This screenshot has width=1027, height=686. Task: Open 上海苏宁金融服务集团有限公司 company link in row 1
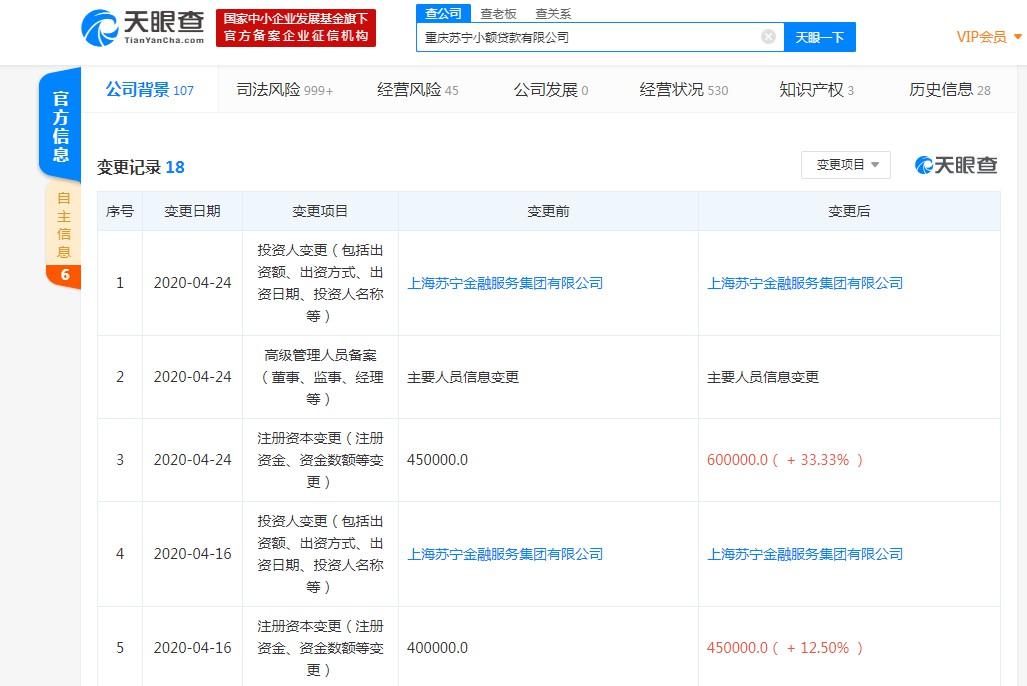pos(505,283)
